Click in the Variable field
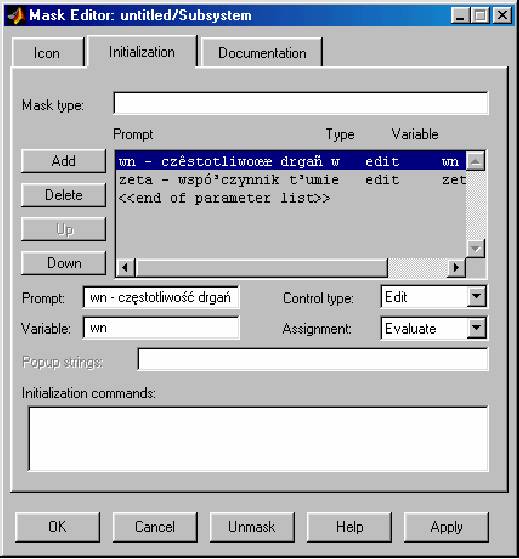 pos(161,327)
